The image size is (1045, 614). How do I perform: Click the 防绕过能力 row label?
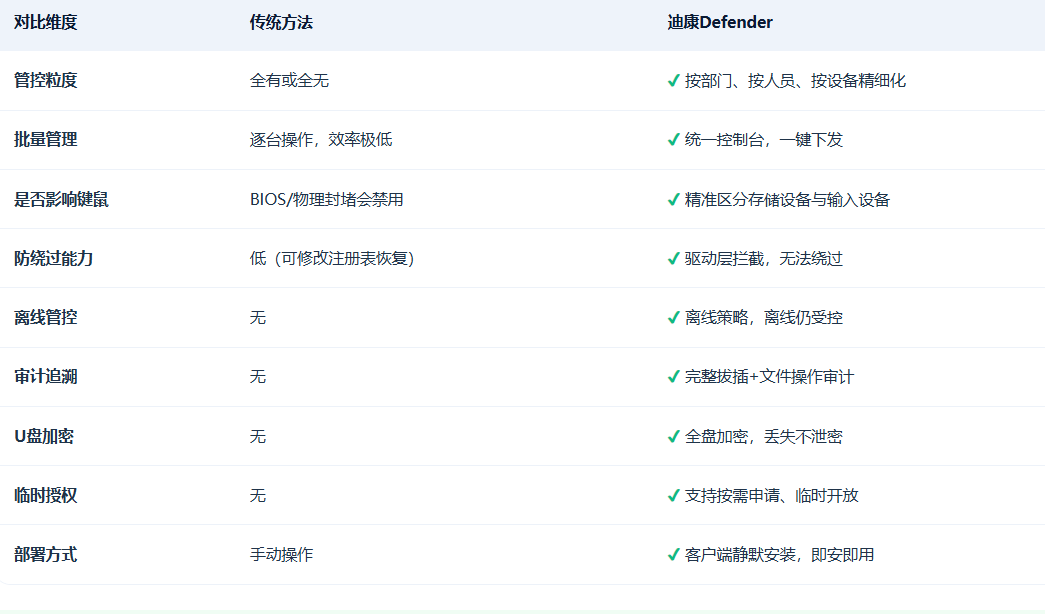[53, 259]
